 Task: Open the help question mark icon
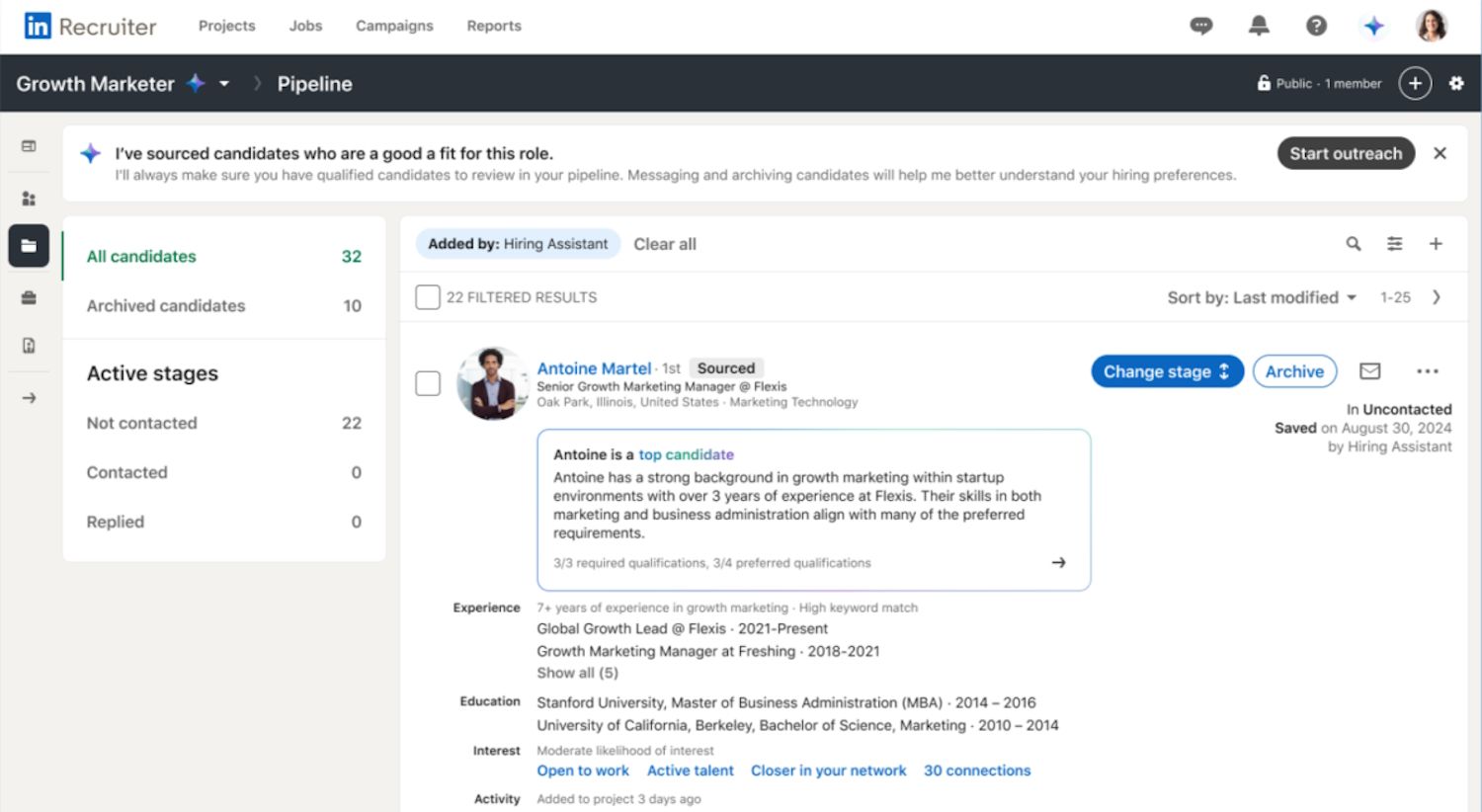[1316, 26]
